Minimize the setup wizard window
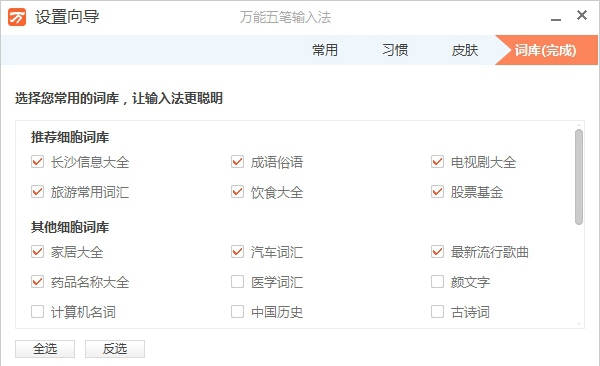600x366 pixels. pos(556,19)
